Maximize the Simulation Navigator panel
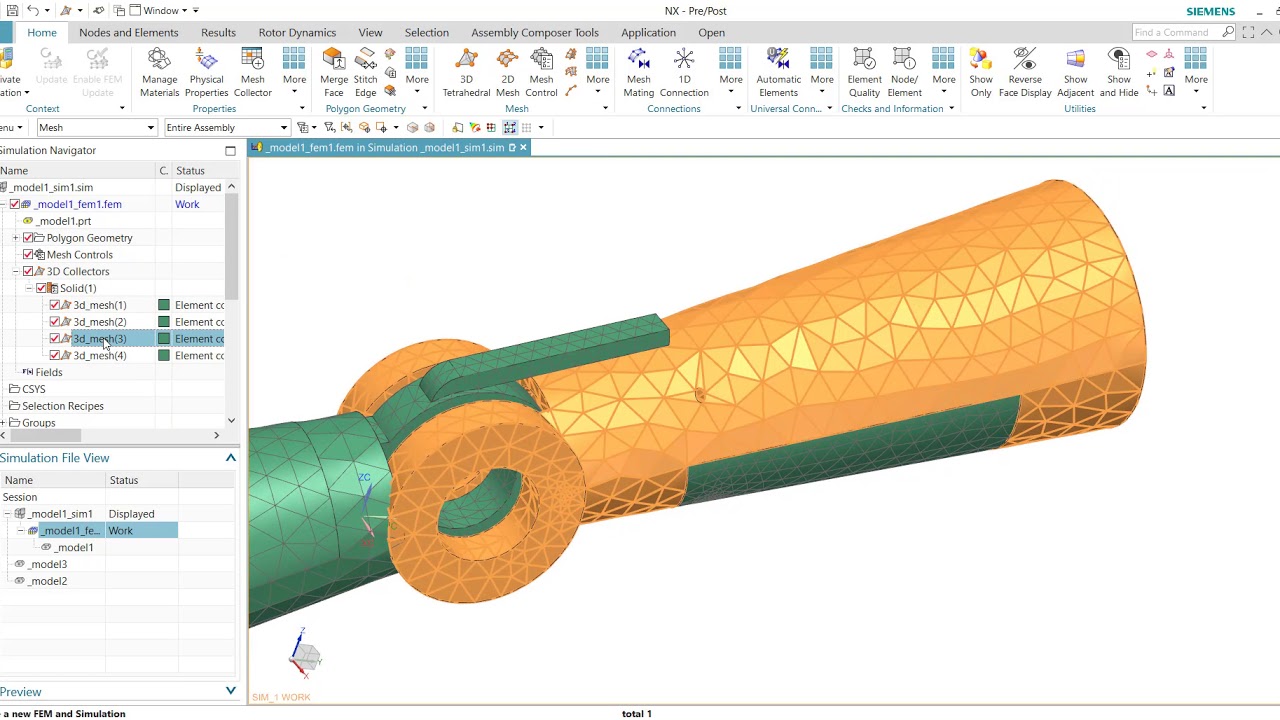This screenshot has width=1280, height=720. [x=230, y=151]
